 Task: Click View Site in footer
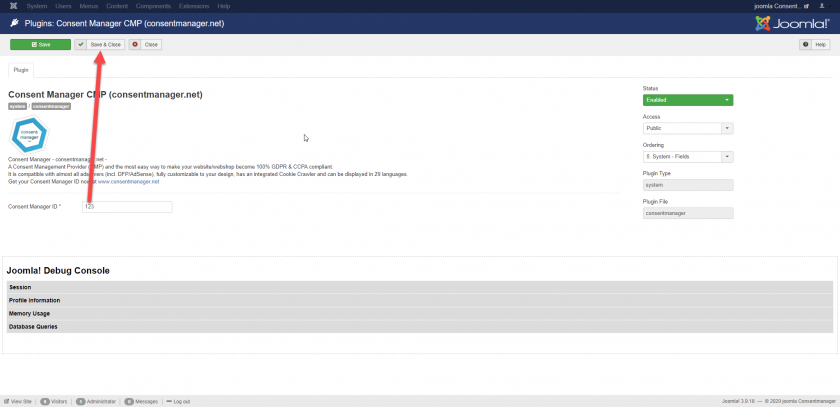[x=18, y=401]
